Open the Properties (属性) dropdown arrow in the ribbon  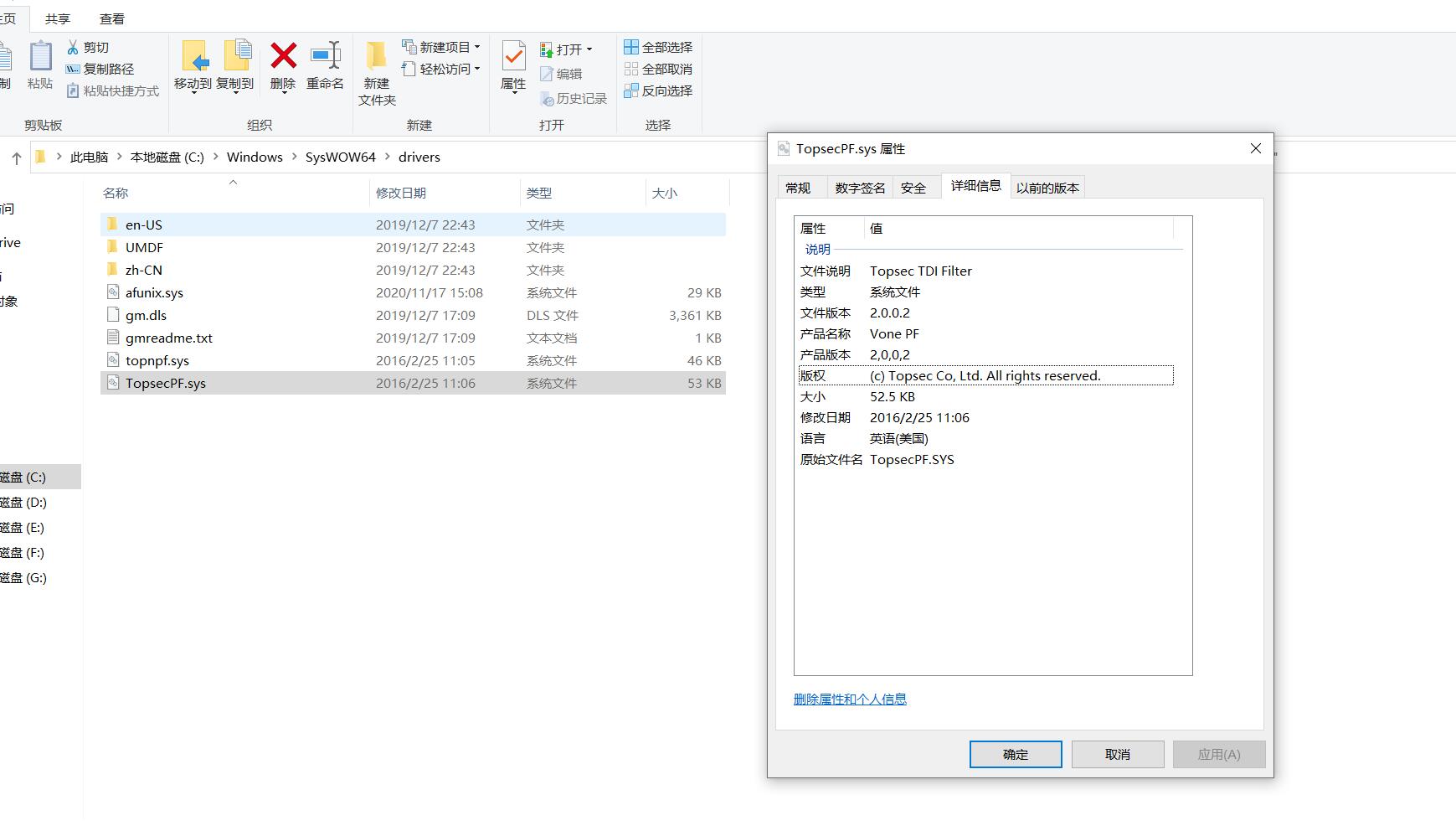coord(513,92)
